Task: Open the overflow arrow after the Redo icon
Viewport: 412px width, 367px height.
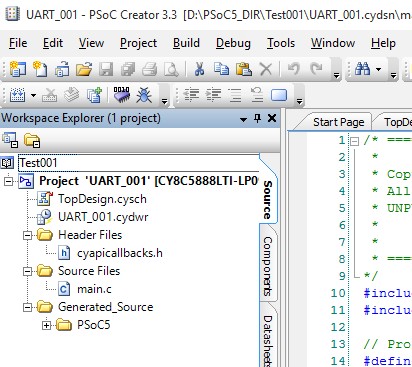Action: point(337,76)
